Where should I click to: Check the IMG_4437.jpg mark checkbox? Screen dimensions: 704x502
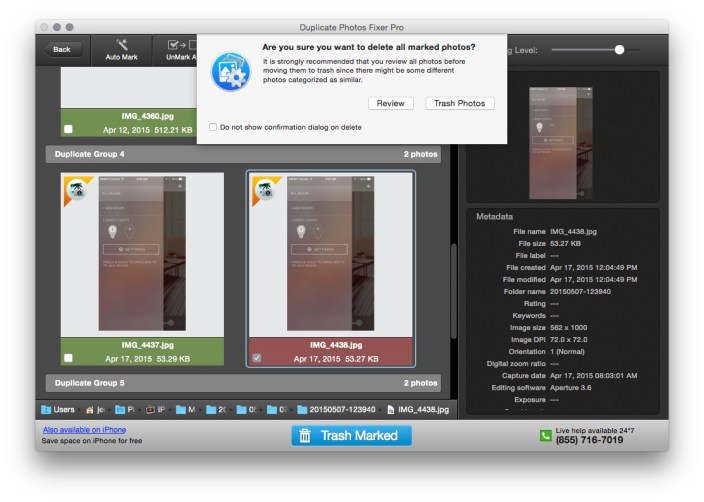point(67,357)
